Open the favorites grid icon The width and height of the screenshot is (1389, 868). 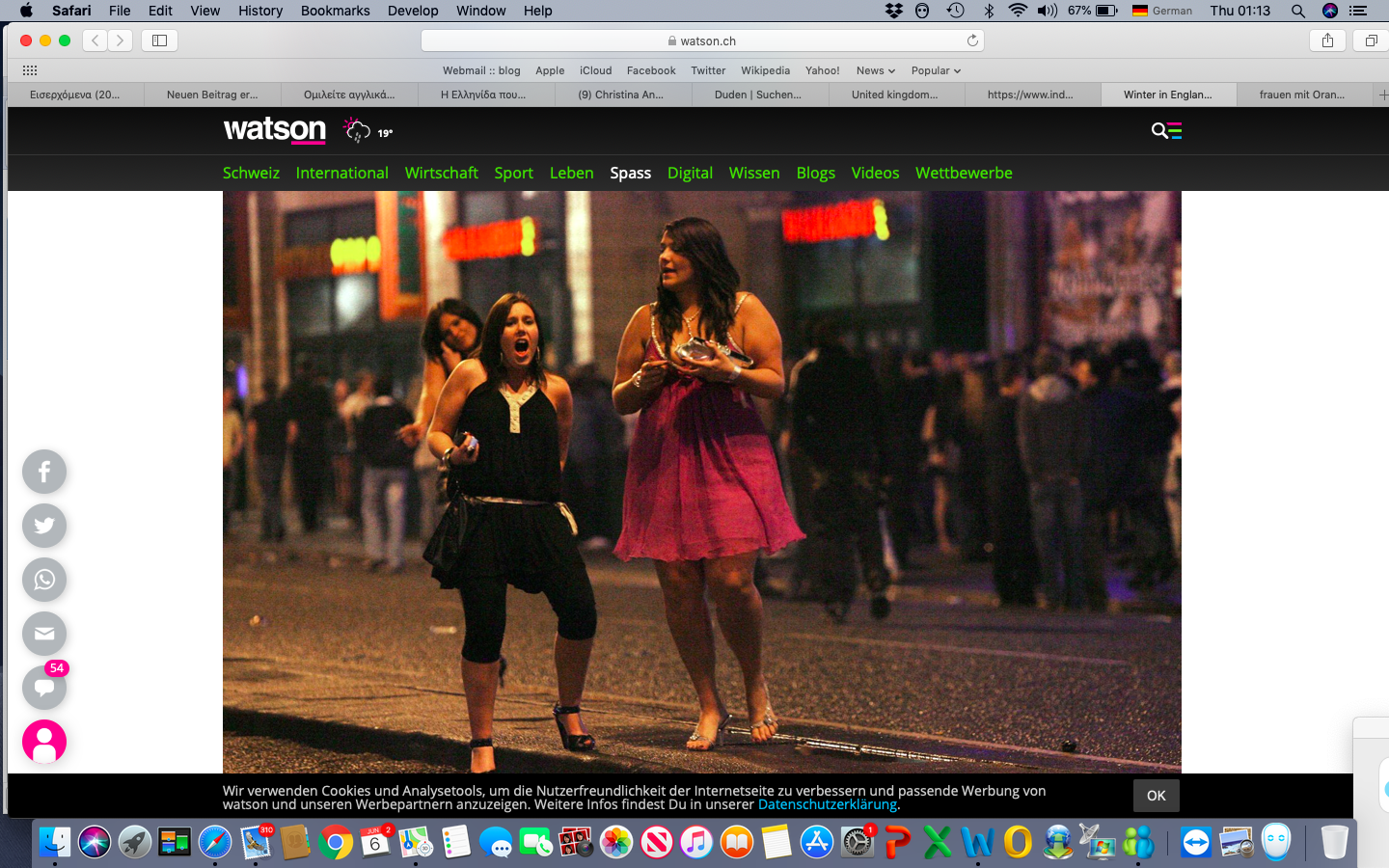tap(30, 70)
